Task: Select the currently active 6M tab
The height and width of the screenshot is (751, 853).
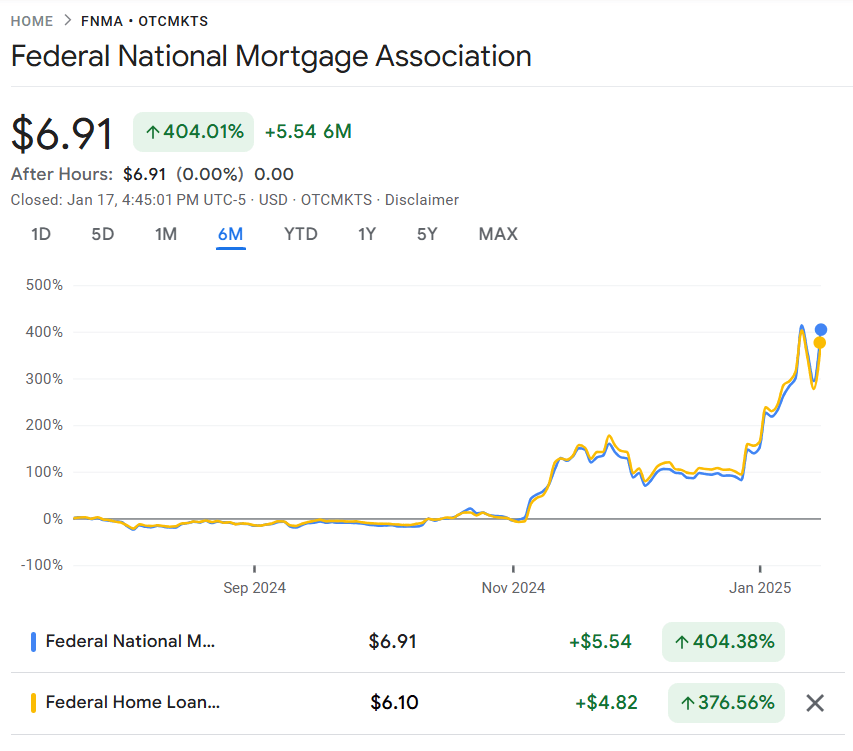Action: (x=231, y=234)
